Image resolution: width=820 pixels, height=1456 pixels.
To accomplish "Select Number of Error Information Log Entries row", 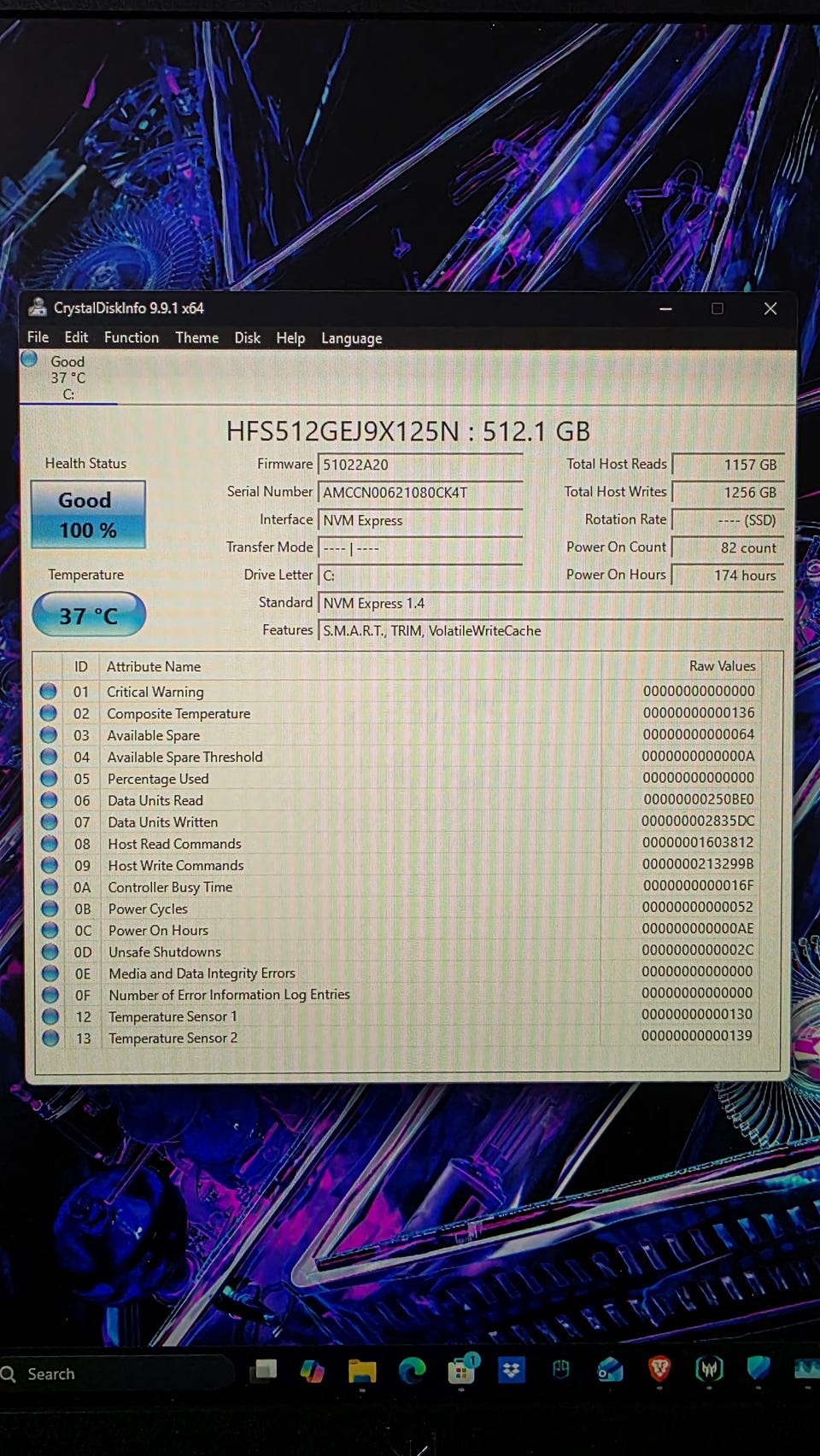I will (397, 994).
